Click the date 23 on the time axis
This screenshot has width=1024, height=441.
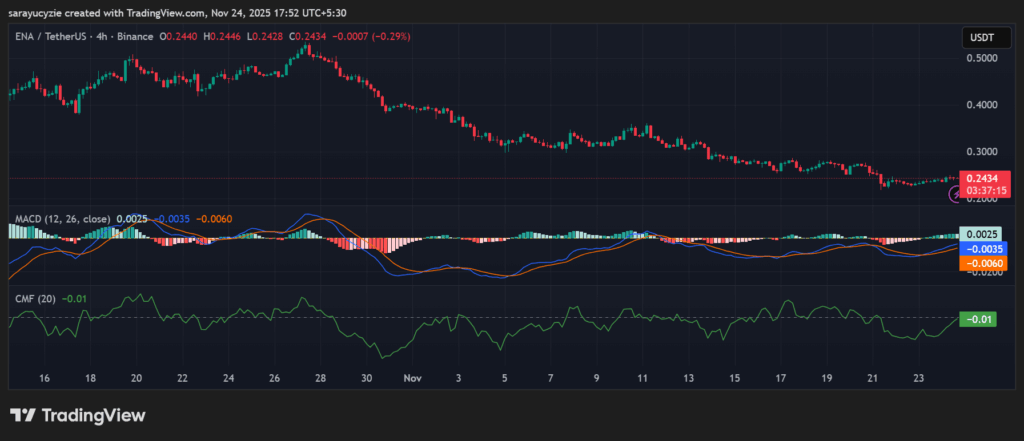point(919,378)
